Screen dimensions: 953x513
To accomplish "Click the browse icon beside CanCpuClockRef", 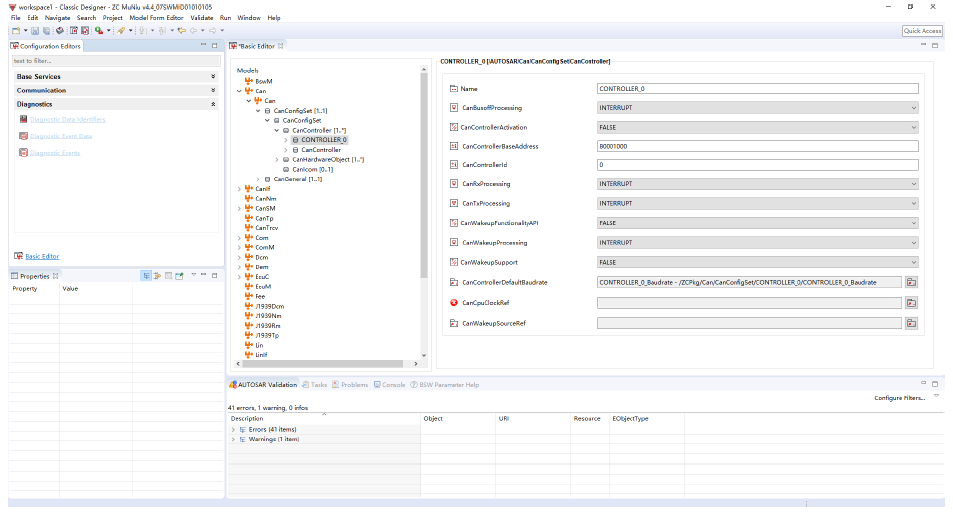I will pyautogui.click(x=911, y=303).
